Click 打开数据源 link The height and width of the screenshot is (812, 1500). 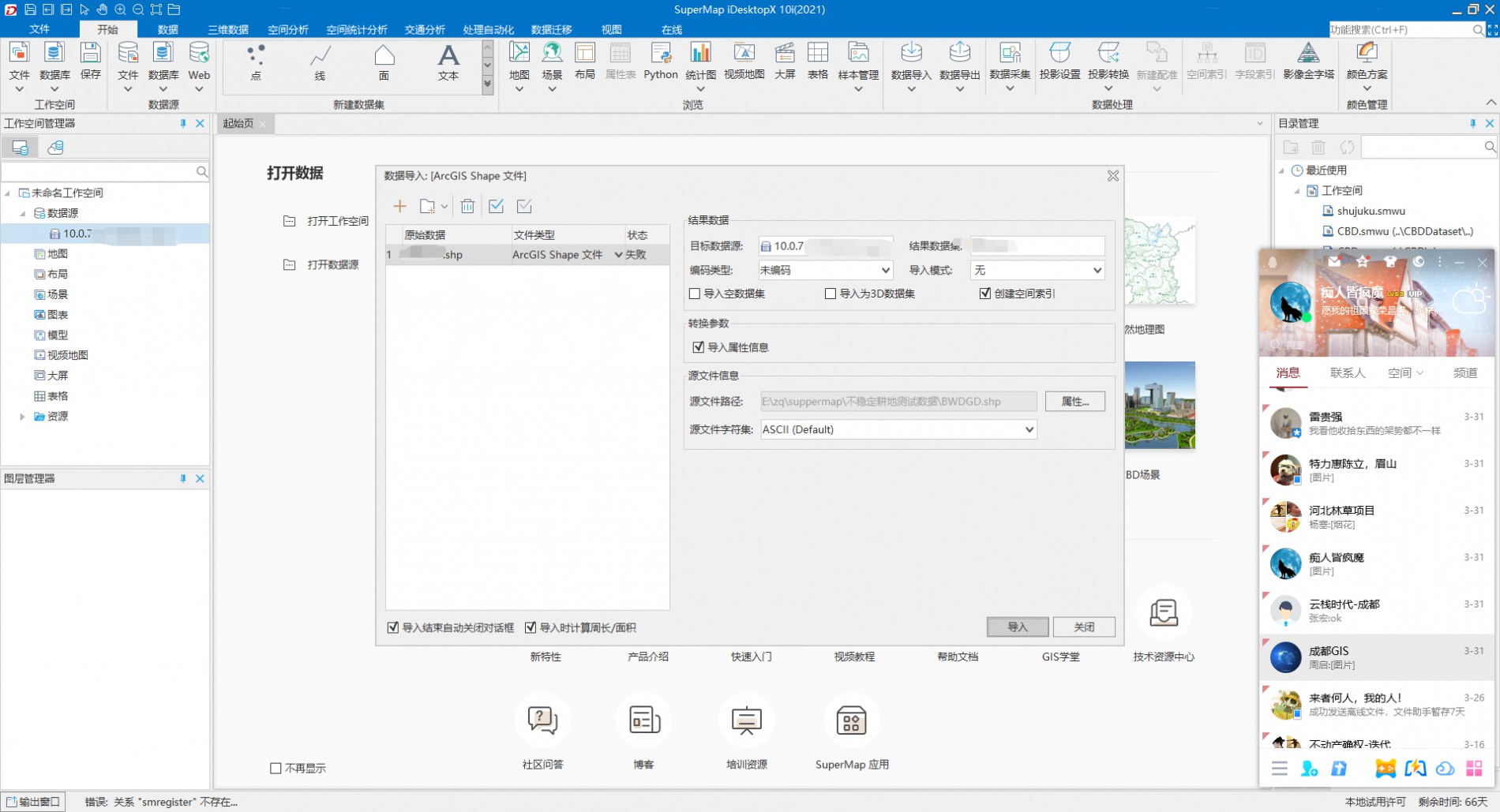coord(332,264)
